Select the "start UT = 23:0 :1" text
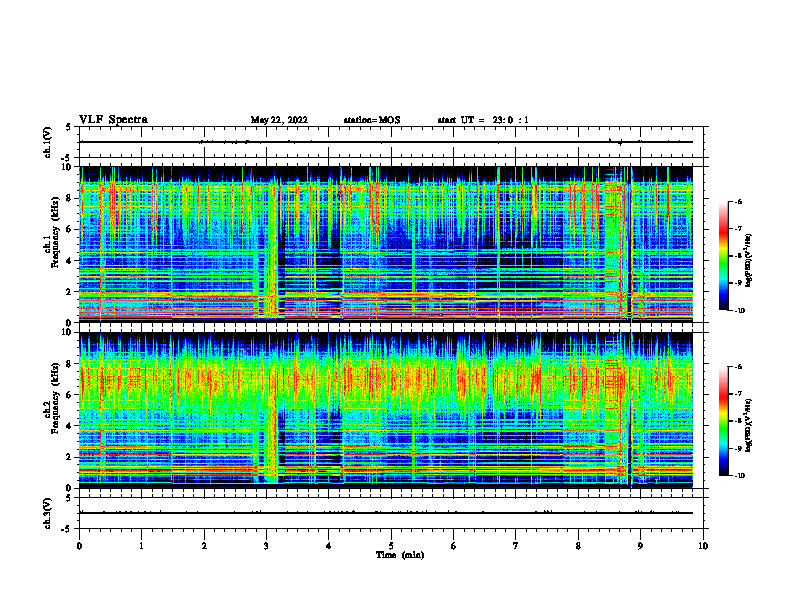 483,120
